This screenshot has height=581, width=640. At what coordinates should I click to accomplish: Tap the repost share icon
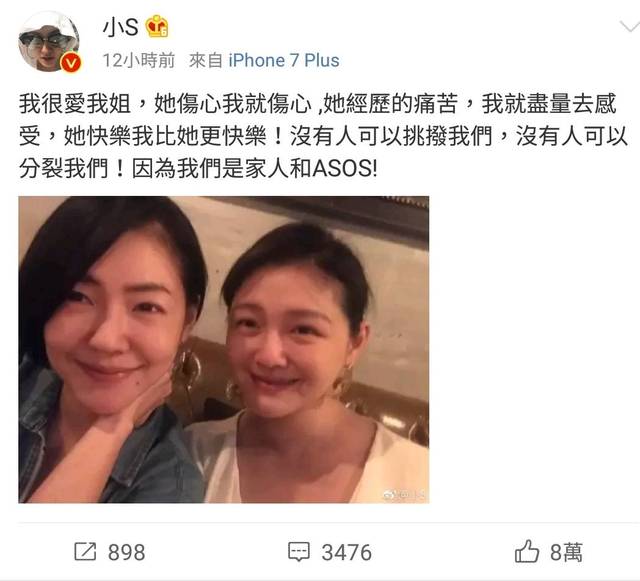click(85, 552)
